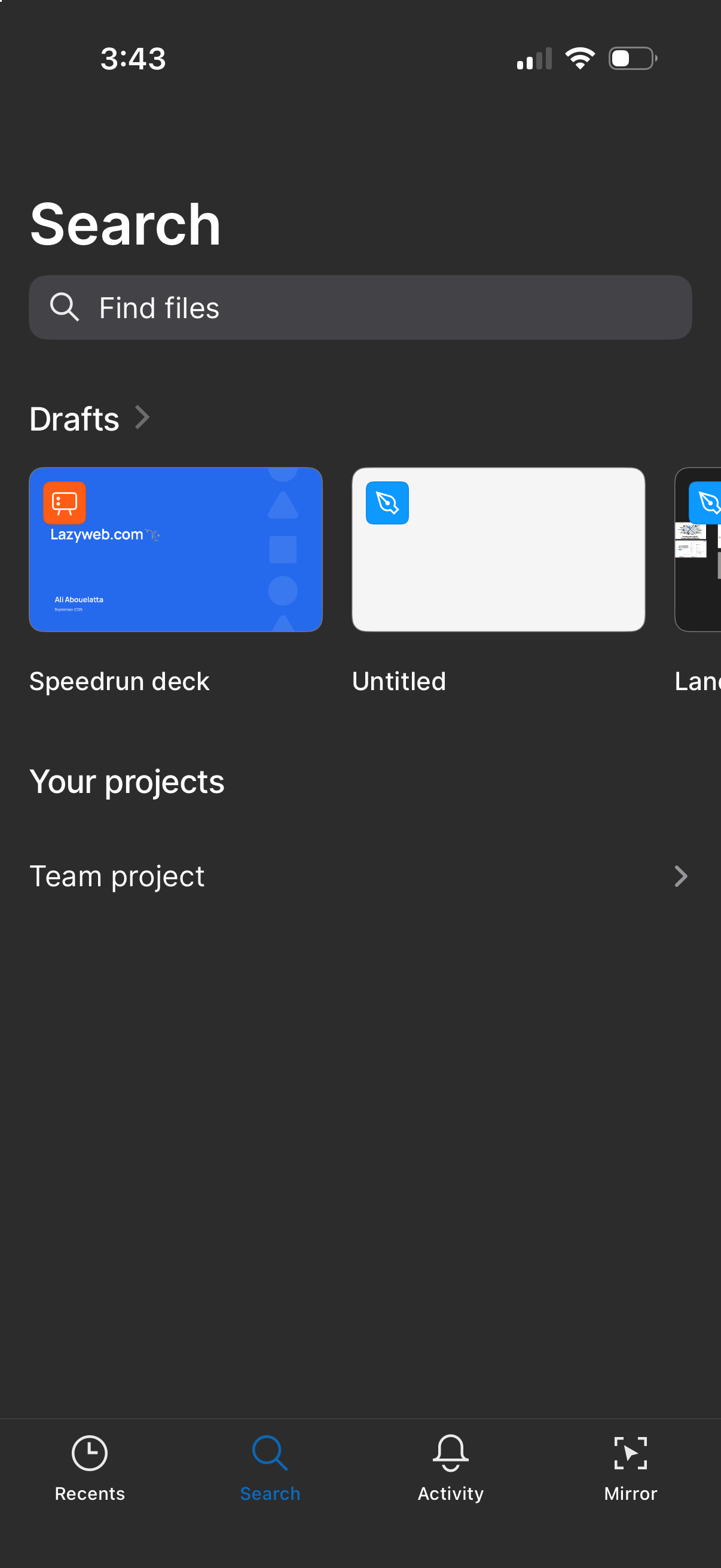Open the Mirror icon in bottom bar
Viewport: 721px width, 1568px height.
pyautogui.click(x=630, y=1454)
